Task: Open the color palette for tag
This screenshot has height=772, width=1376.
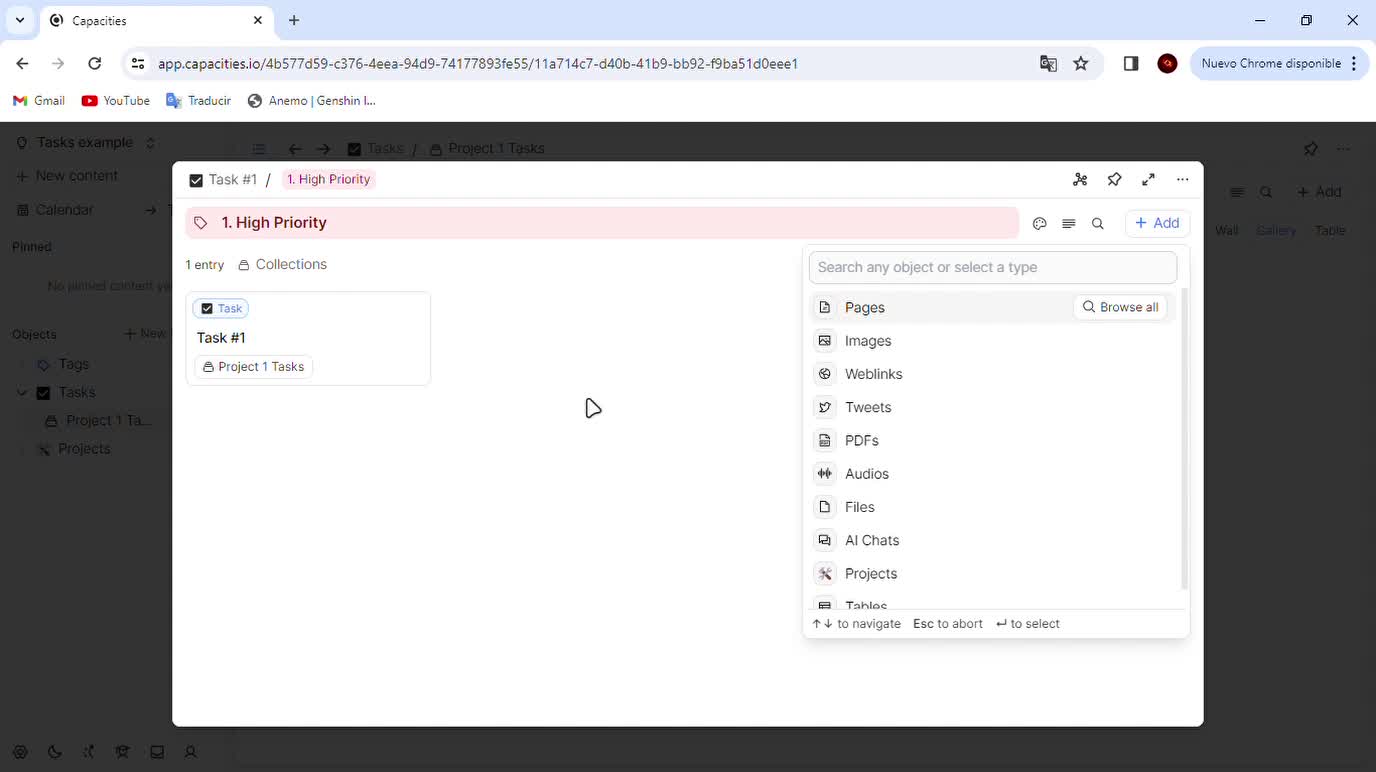Action: pos(1039,224)
